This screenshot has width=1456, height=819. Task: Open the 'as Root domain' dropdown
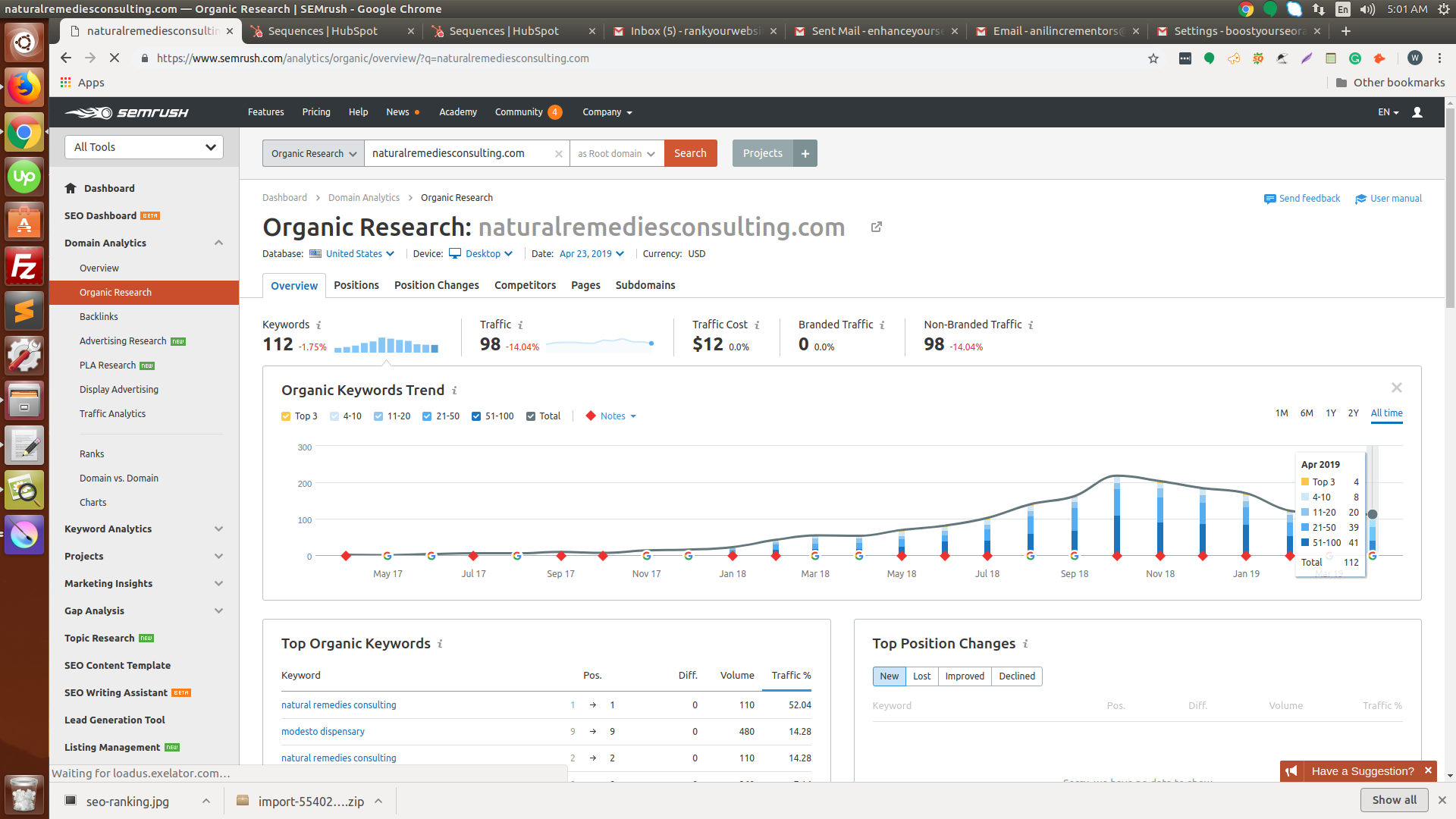pyautogui.click(x=617, y=153)
